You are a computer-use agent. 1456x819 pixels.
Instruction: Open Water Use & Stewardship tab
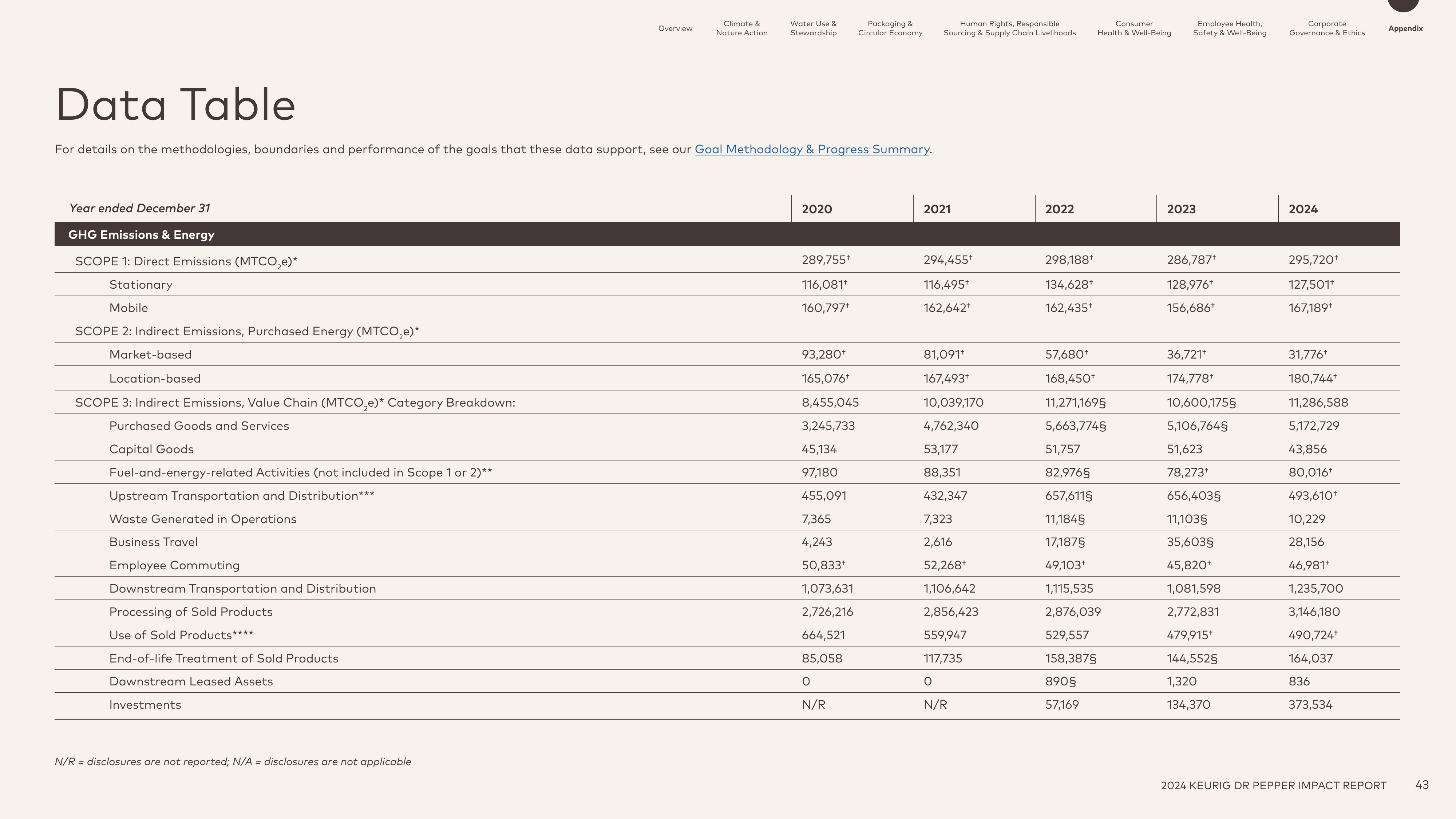click(813, 28)
